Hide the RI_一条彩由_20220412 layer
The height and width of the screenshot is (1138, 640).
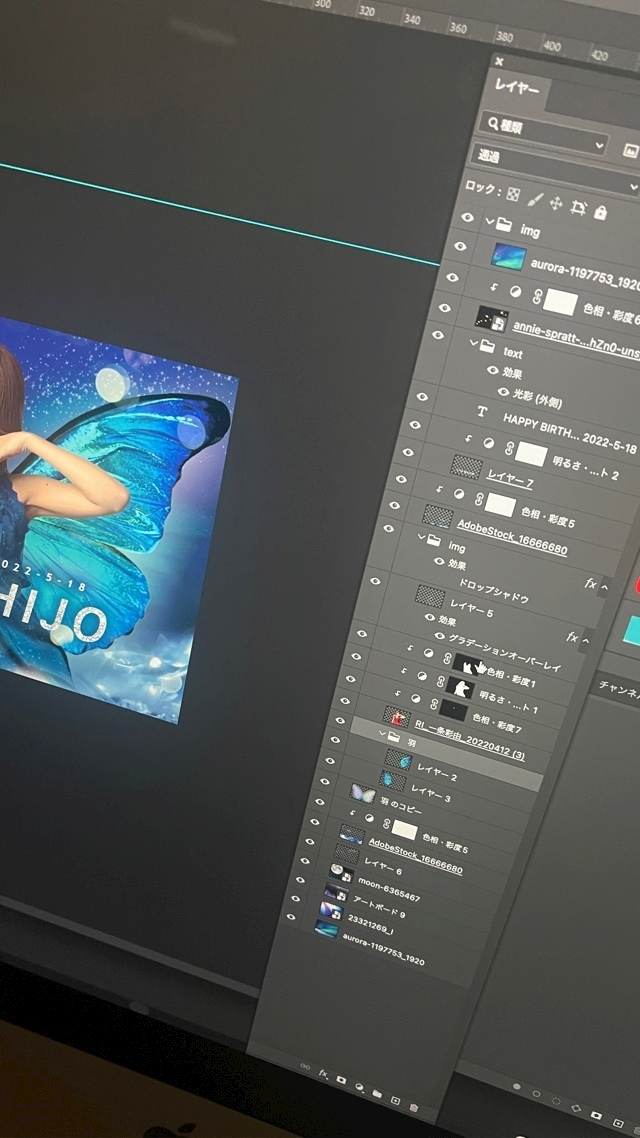click(x=345, y=700)
